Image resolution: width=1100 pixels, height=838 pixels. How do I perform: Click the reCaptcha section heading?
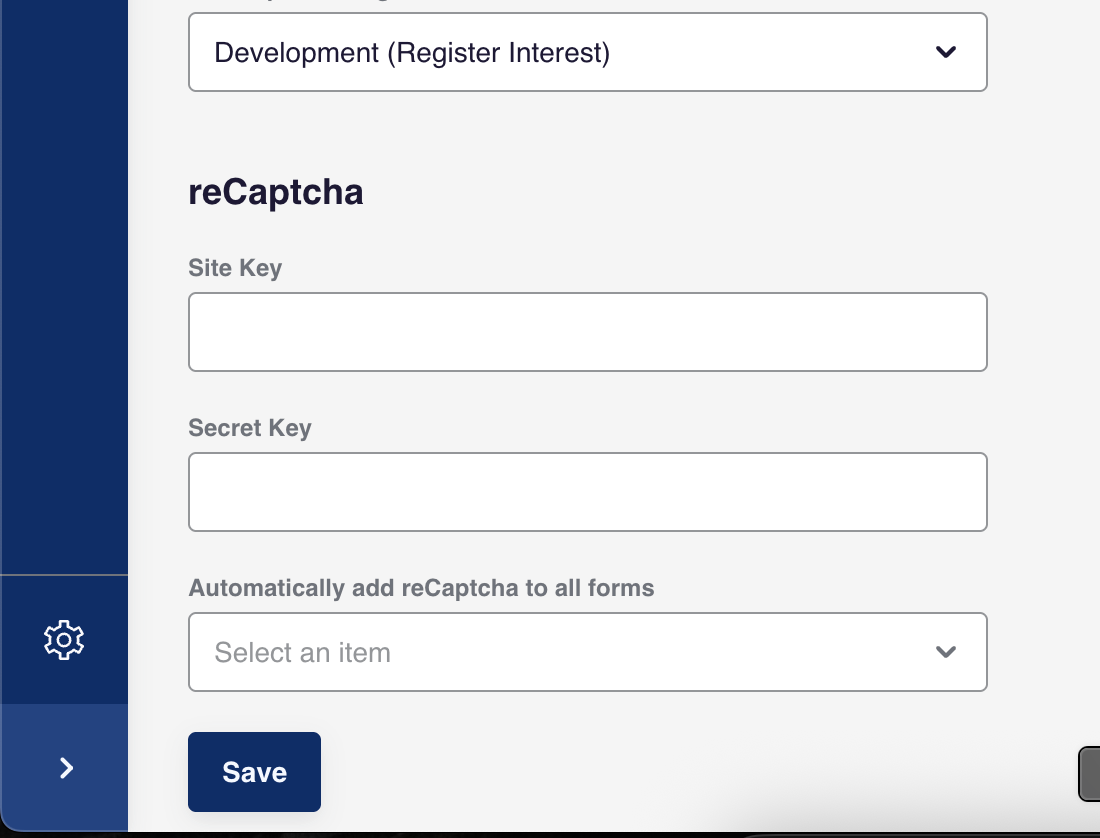pos(275,192)
